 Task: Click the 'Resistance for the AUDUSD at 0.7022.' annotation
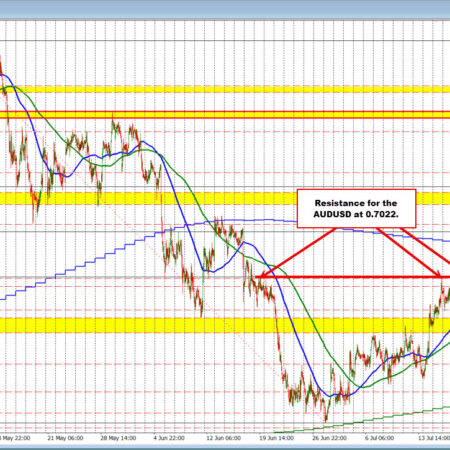356,209
